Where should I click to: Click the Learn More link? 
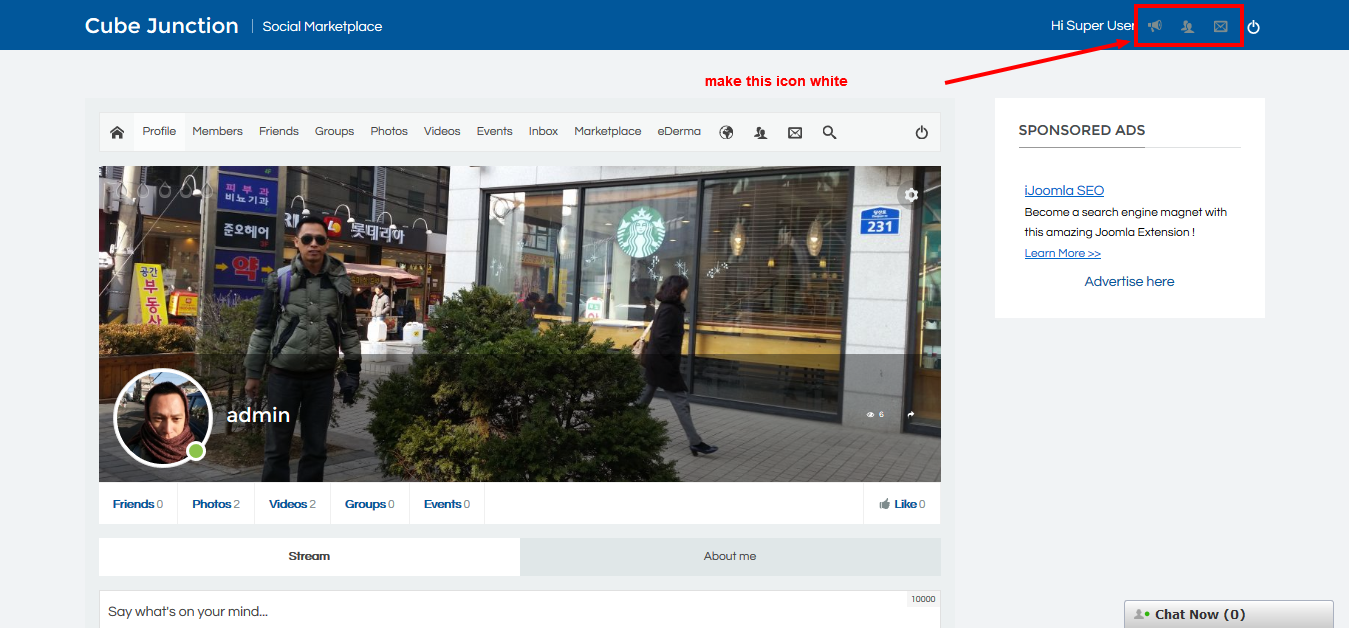(x=1062, y=253)
